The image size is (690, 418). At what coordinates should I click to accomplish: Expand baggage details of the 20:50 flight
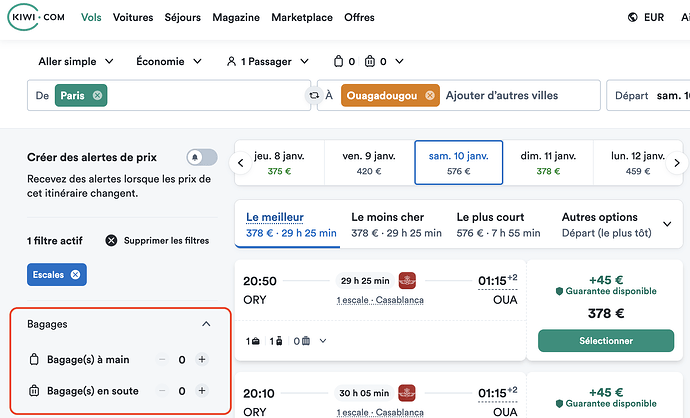click(x=323, y=341)
